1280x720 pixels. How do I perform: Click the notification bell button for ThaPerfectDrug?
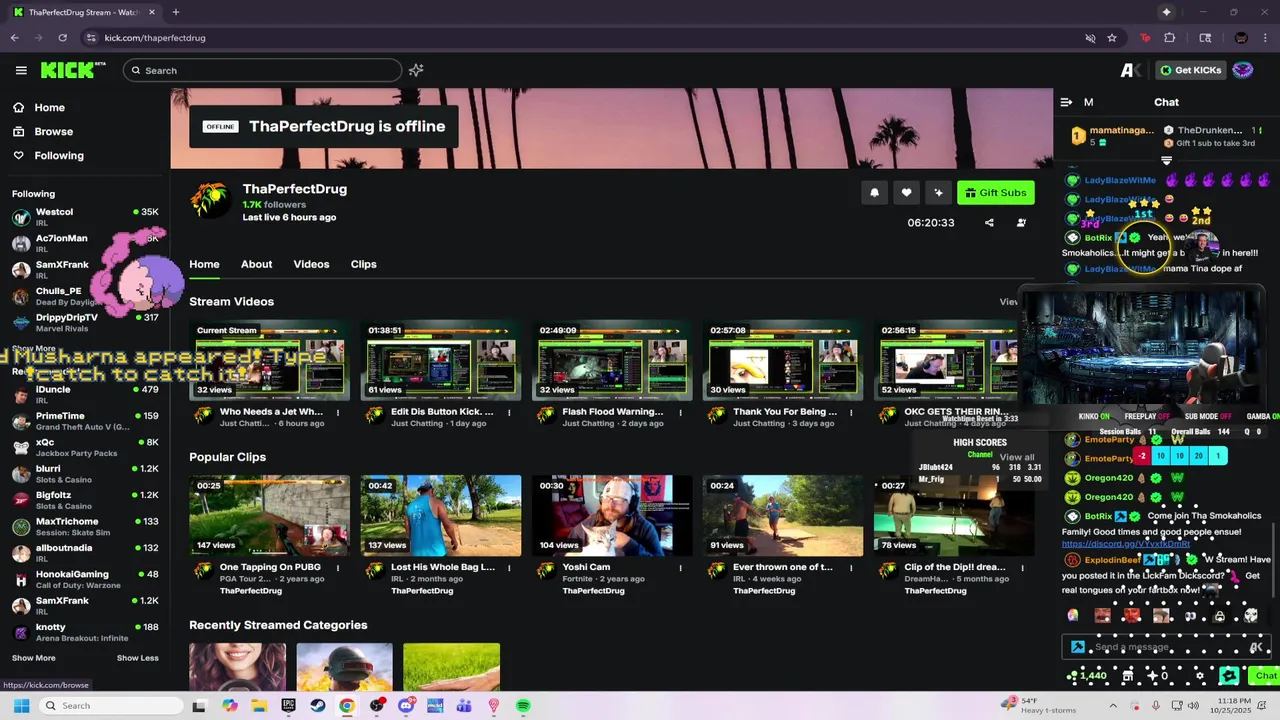tap(874, 193)
